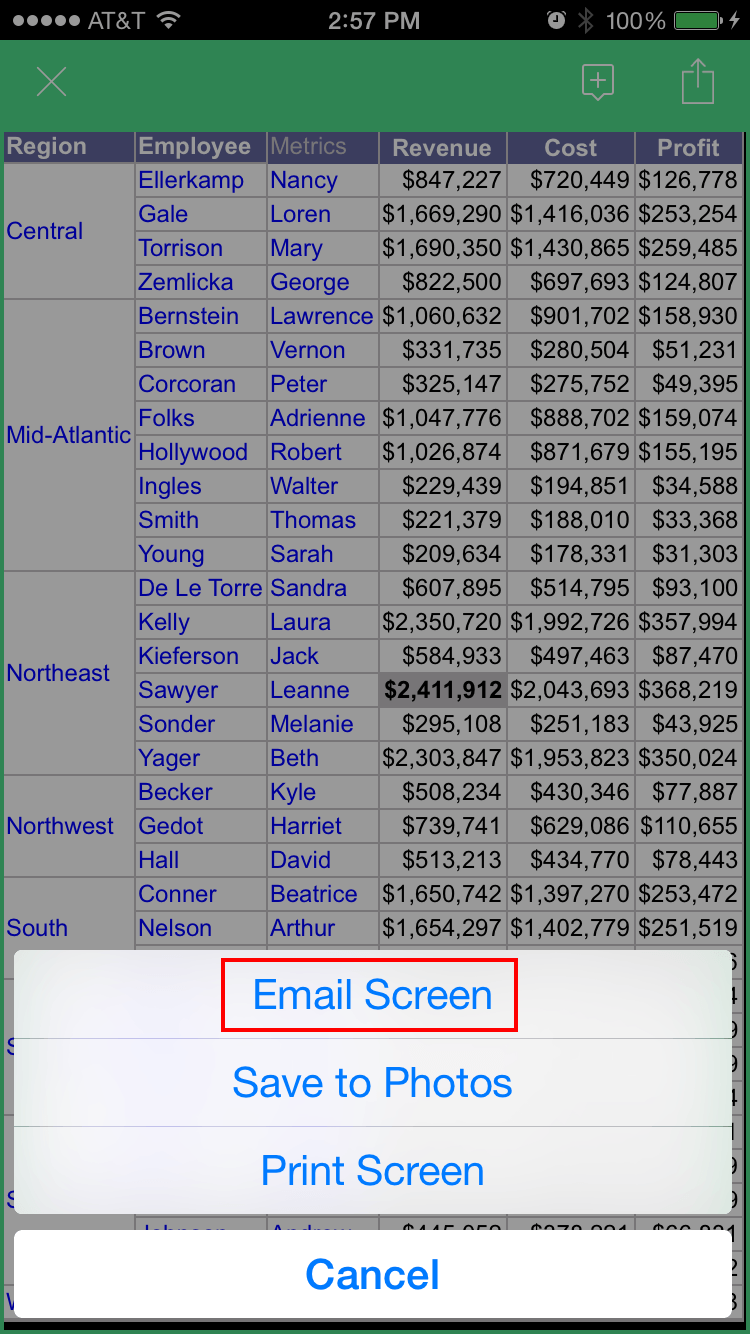The width and height of the screenshot is (750, 1334).
Task: Tap the Wi-Fi icon in status bar
Action: point(168,20)
